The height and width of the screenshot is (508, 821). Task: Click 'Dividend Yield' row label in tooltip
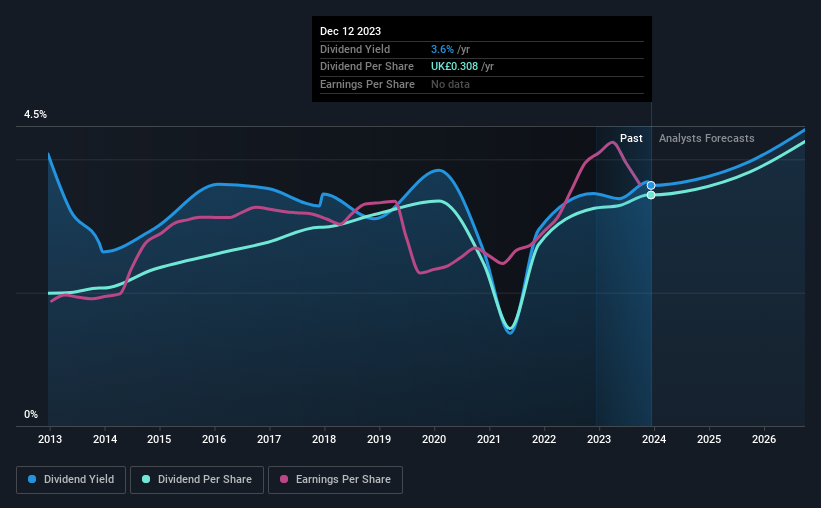[x=355, y=49]
